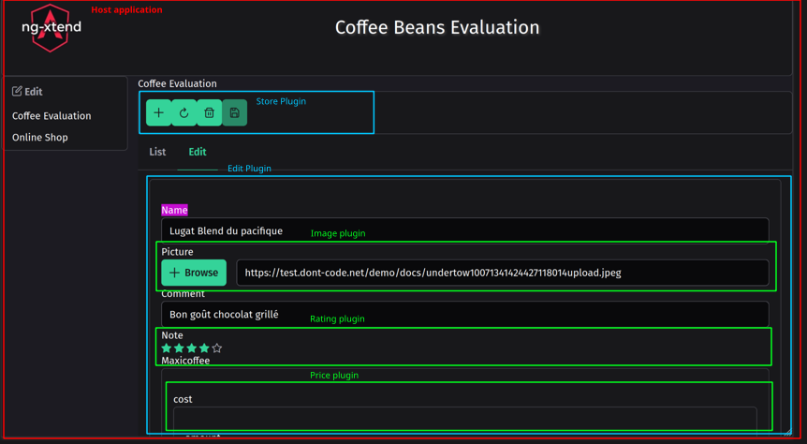Click the Picture label
Image resolution: width=807 pixels, height=444 pixels.
pos(177,252)
